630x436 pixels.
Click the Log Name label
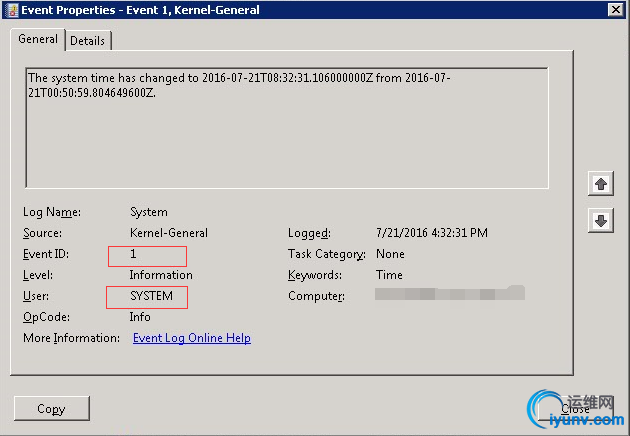point(52,212)
